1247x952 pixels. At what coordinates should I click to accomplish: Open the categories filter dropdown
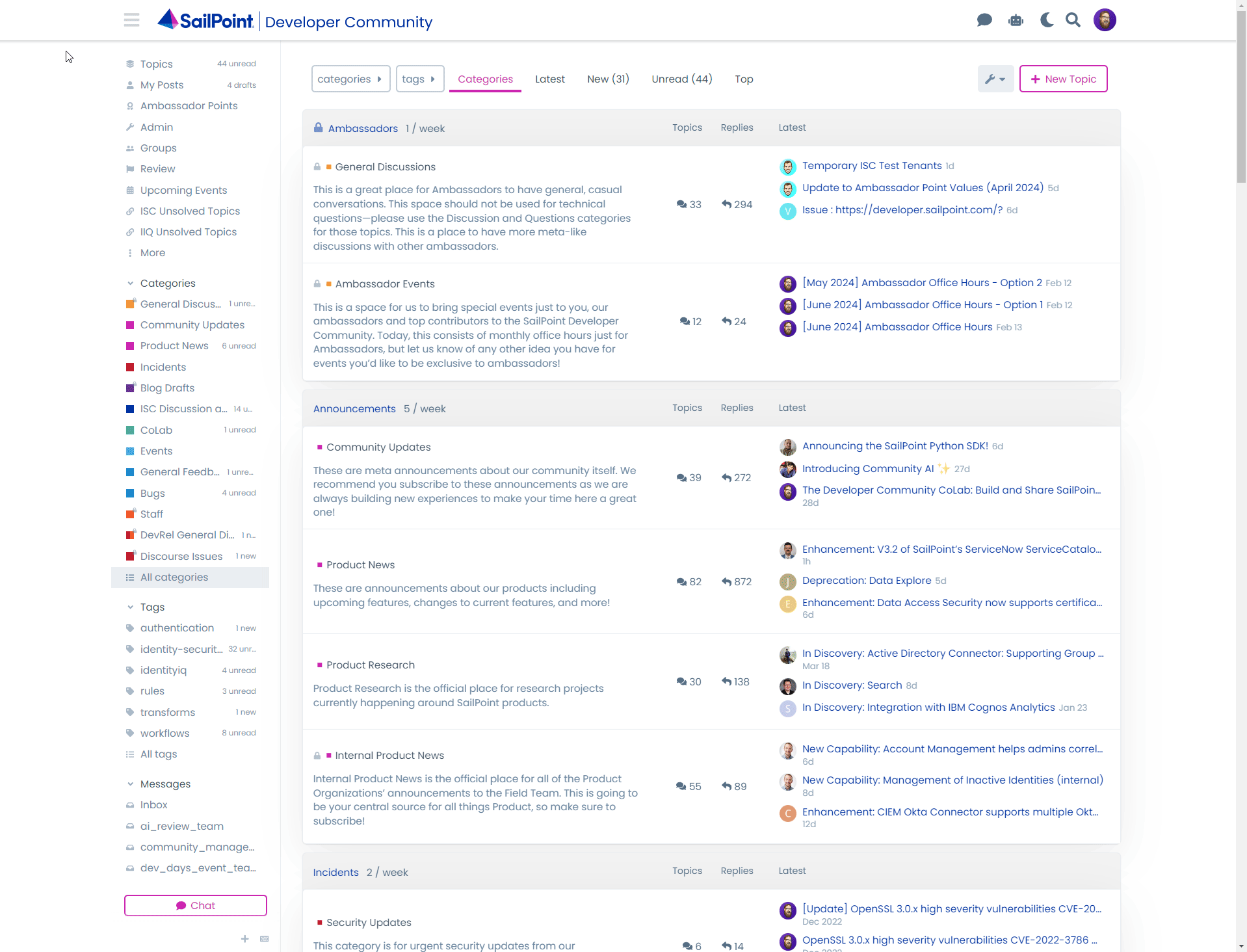click(350, 79)
